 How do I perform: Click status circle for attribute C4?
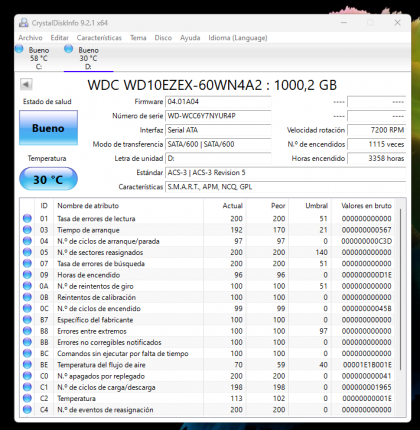tap(27, 410)
